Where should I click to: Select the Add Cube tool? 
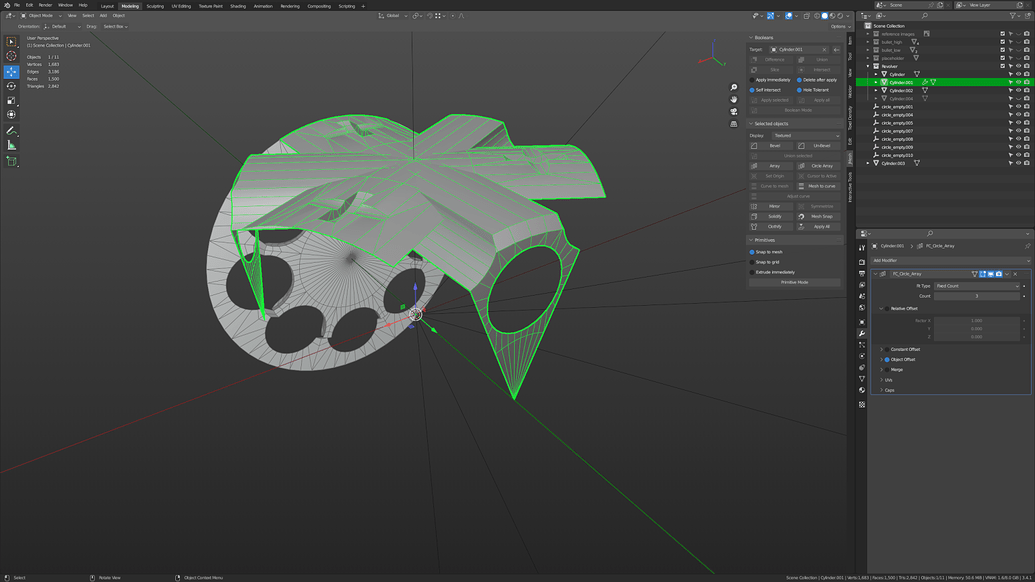coord(11,161)
